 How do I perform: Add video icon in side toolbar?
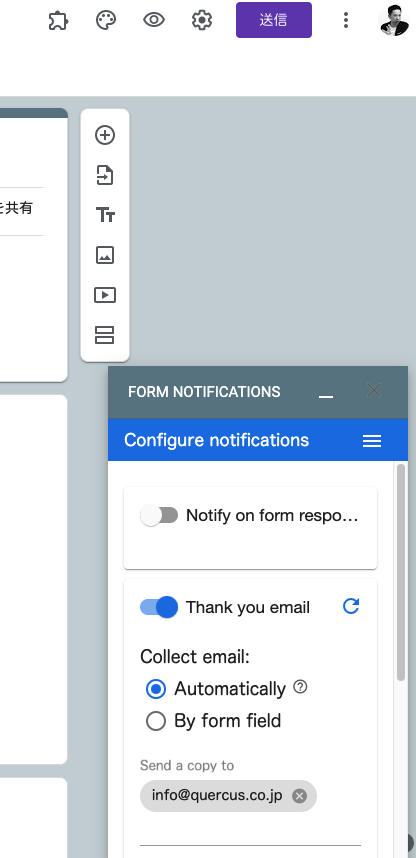[x=105, y=295]
